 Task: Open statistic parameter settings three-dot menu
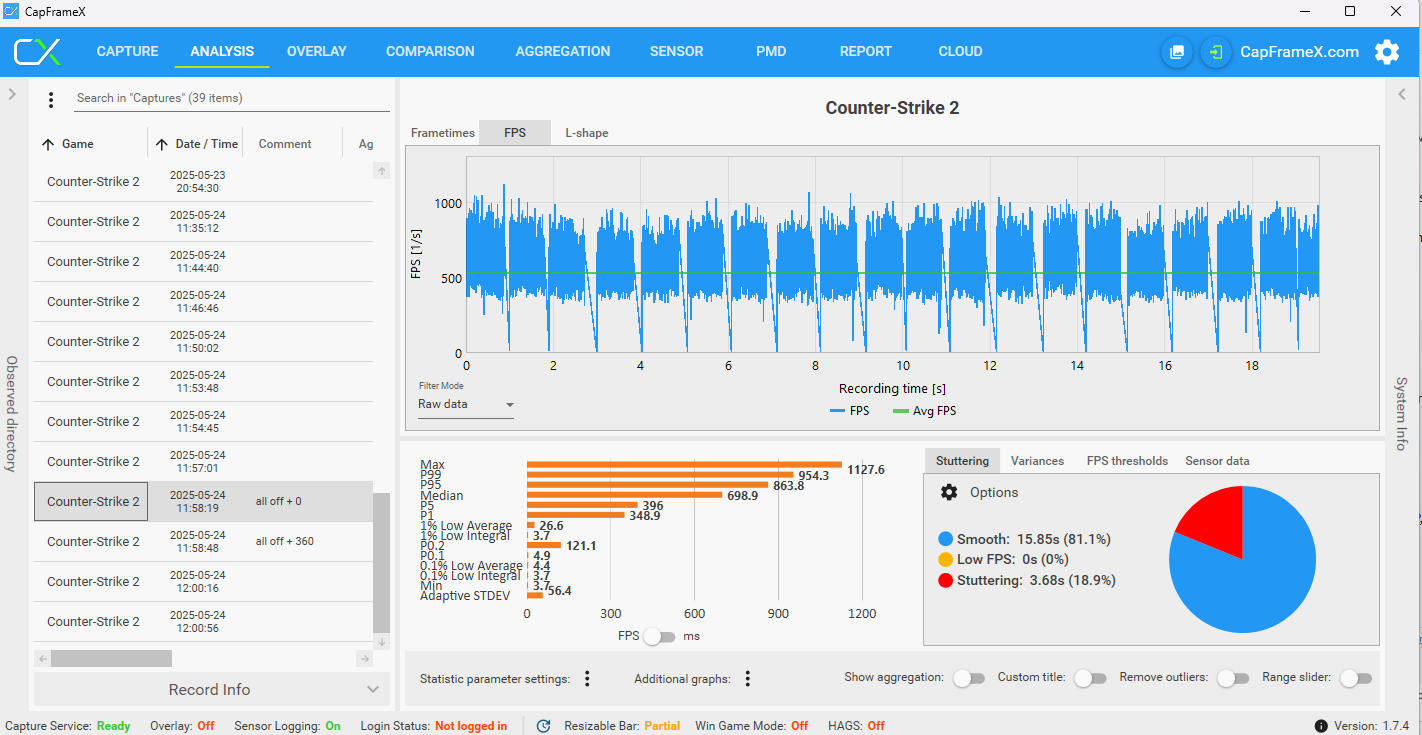tap(587, 679)
